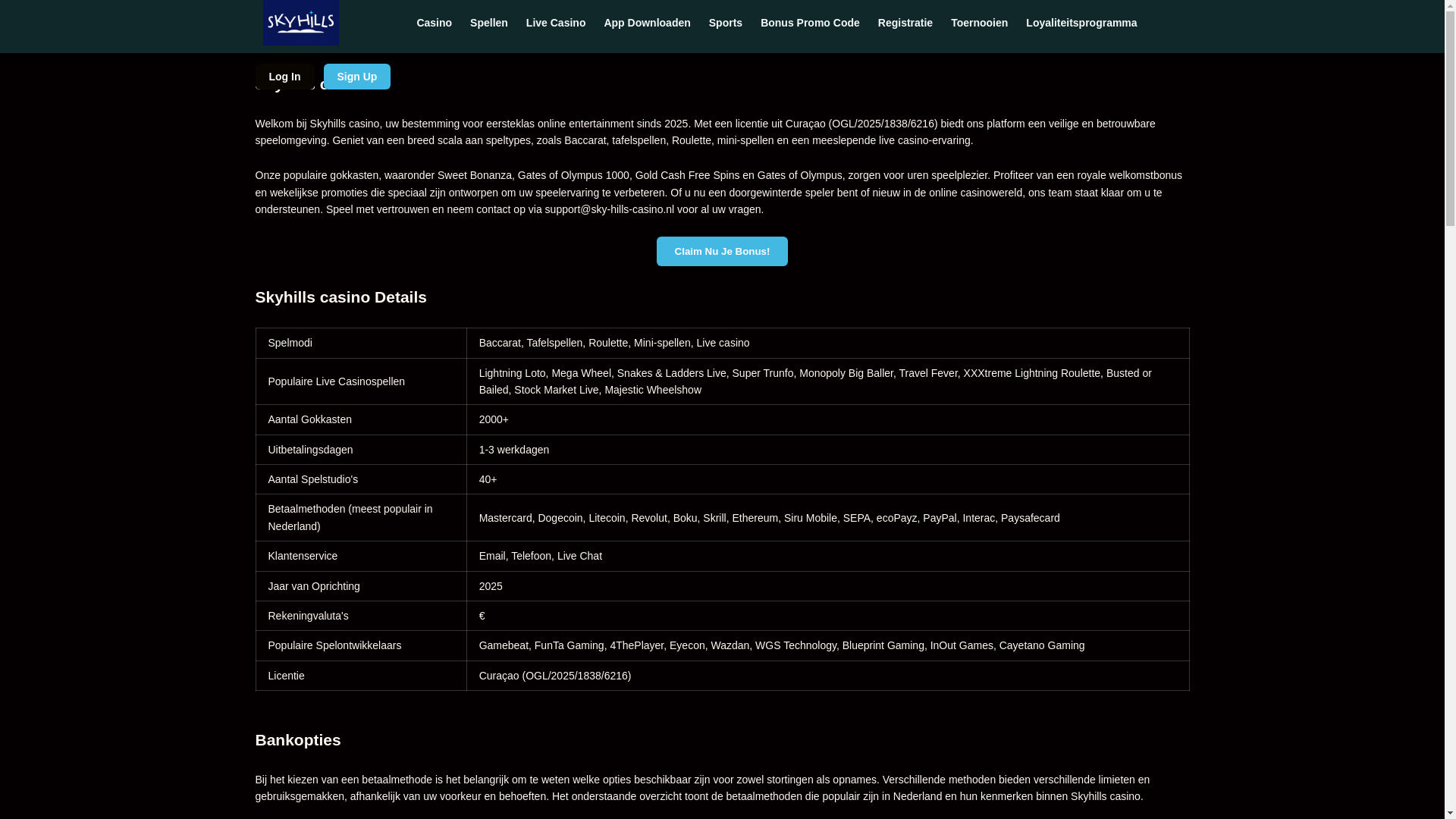
Task: Open Bonus Promo Code page
Action: [810, 23]
